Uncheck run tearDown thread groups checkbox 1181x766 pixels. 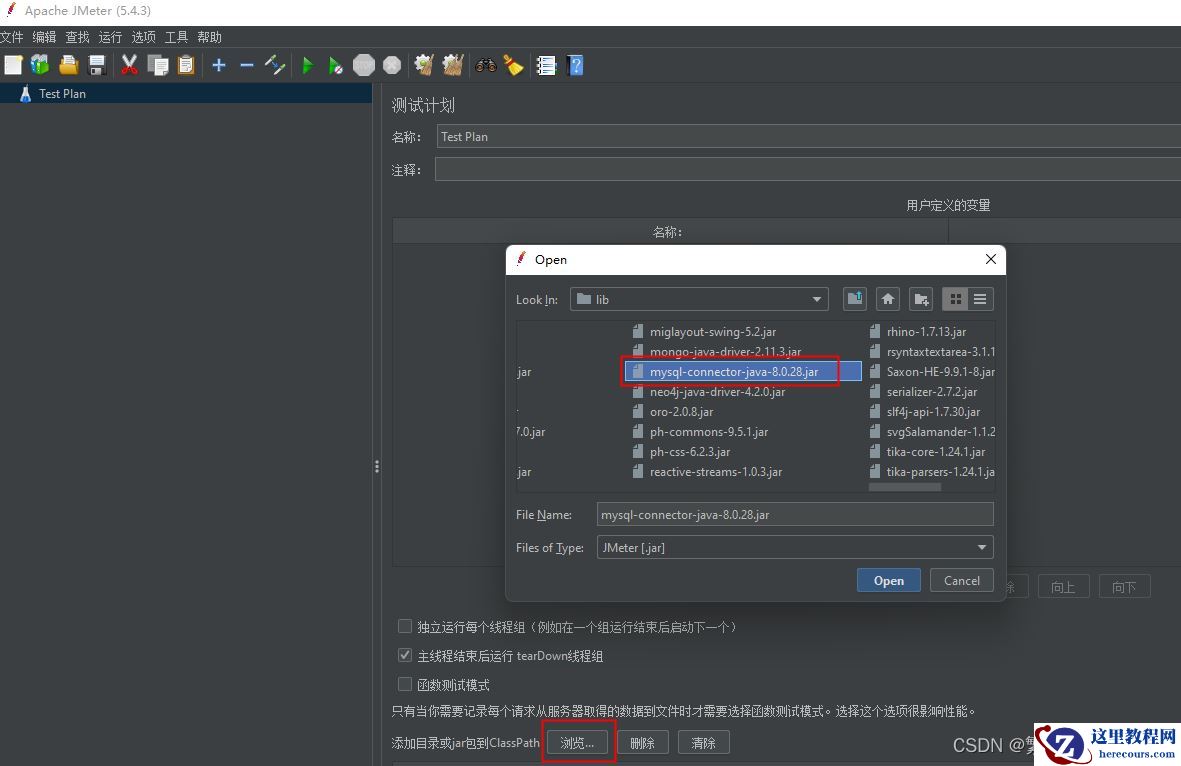coord(404,655)
